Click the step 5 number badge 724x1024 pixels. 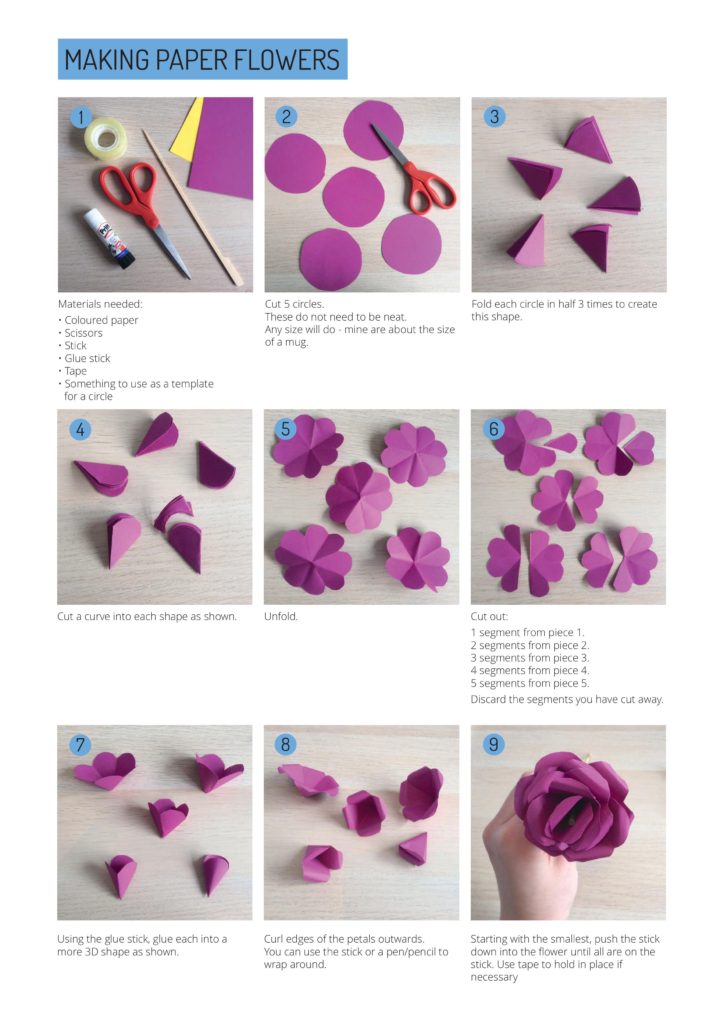[286, 429]
